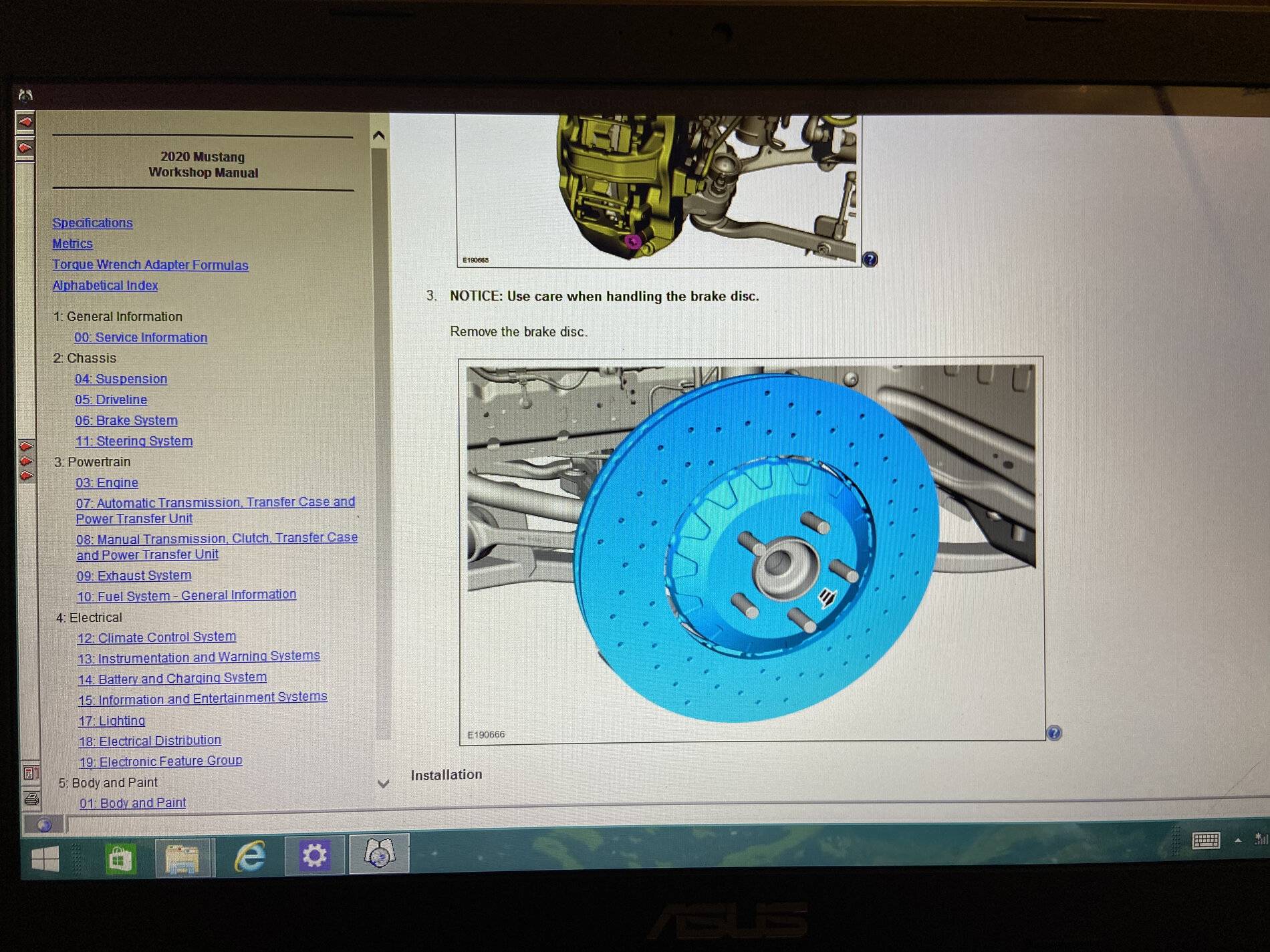Screen dimensions: 1270x952
Task: Click the '2020 Mustang Workshop Manual' title
Action: point(203,164)
